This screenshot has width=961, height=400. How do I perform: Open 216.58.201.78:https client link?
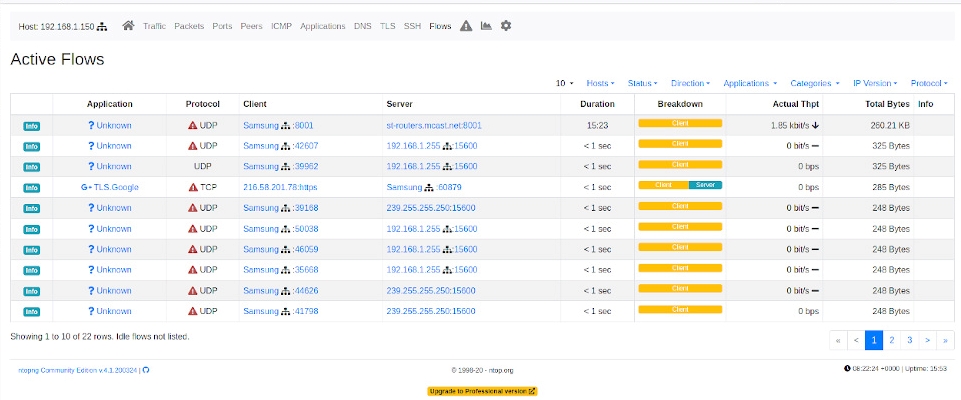click(x=280, y=187)
